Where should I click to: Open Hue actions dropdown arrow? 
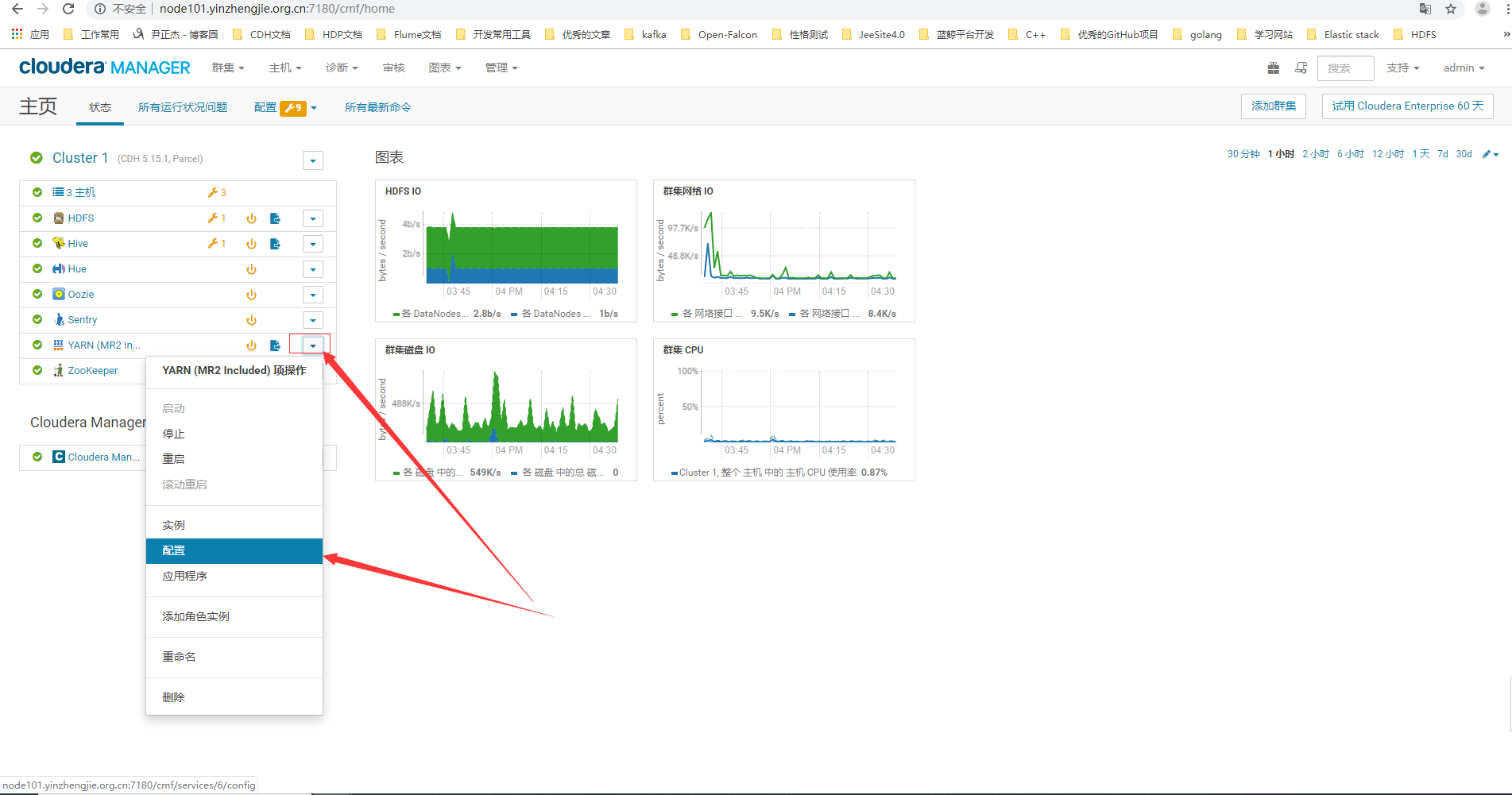[313, 269]
